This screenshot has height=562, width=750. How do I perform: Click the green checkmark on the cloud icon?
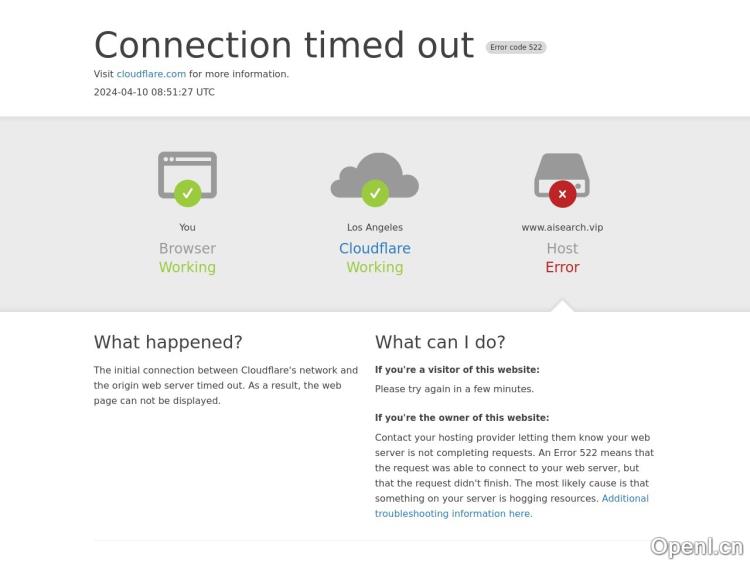pyautogui.click(x=375, y=192)
